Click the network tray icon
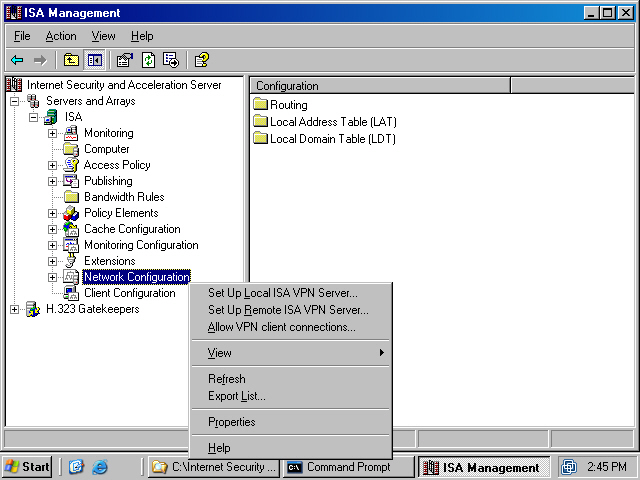The width and height of the screenshot is (640, 480). pos(569,467)
